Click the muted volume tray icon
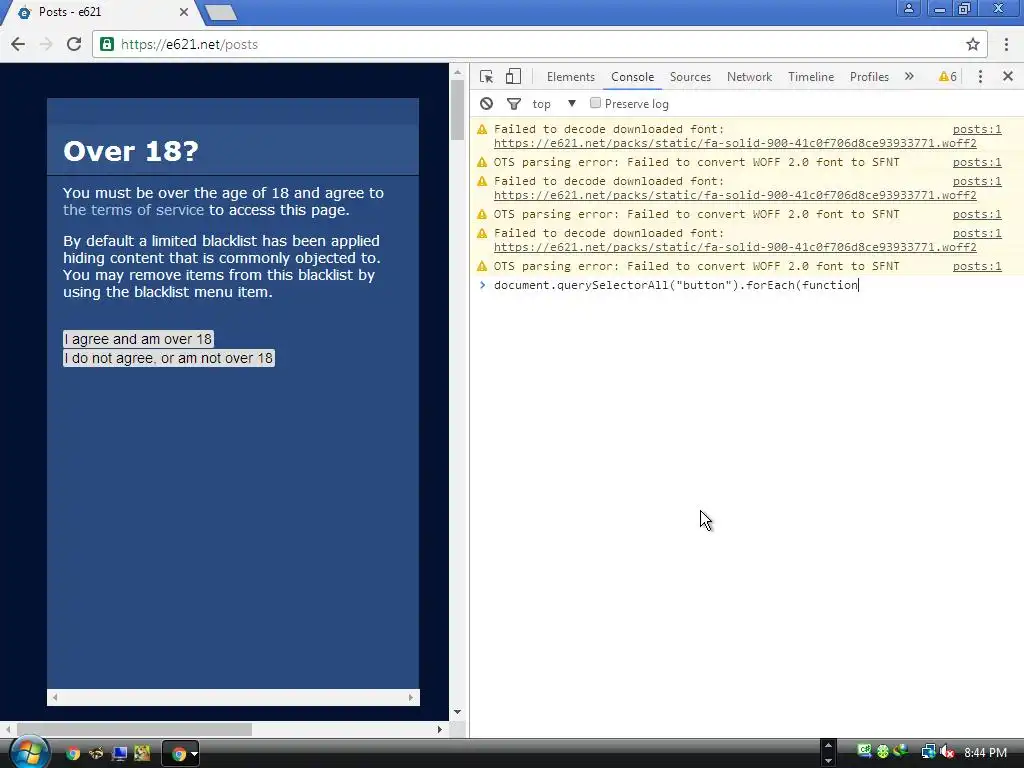Viewport: 1024px width, 768px height. [x=946, y=752]
